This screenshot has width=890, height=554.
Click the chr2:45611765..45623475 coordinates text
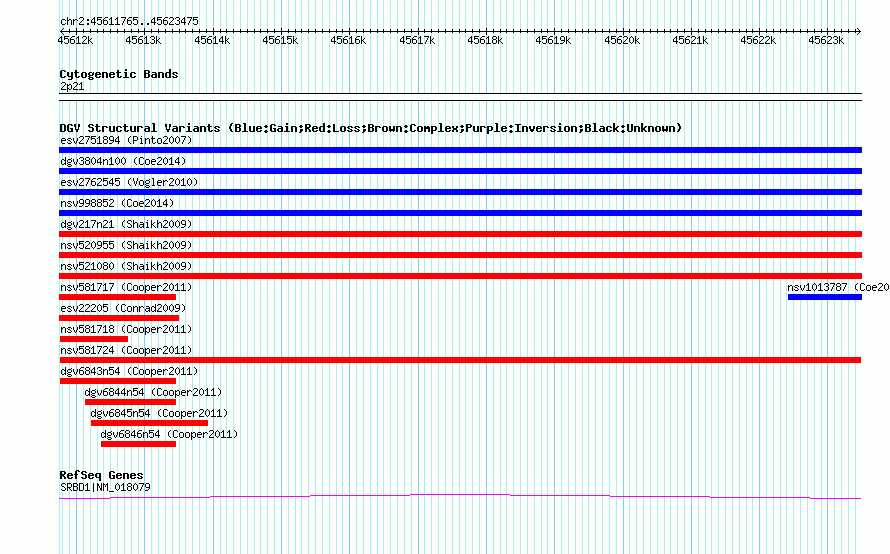pyautogui.click(x=129, y=22)
